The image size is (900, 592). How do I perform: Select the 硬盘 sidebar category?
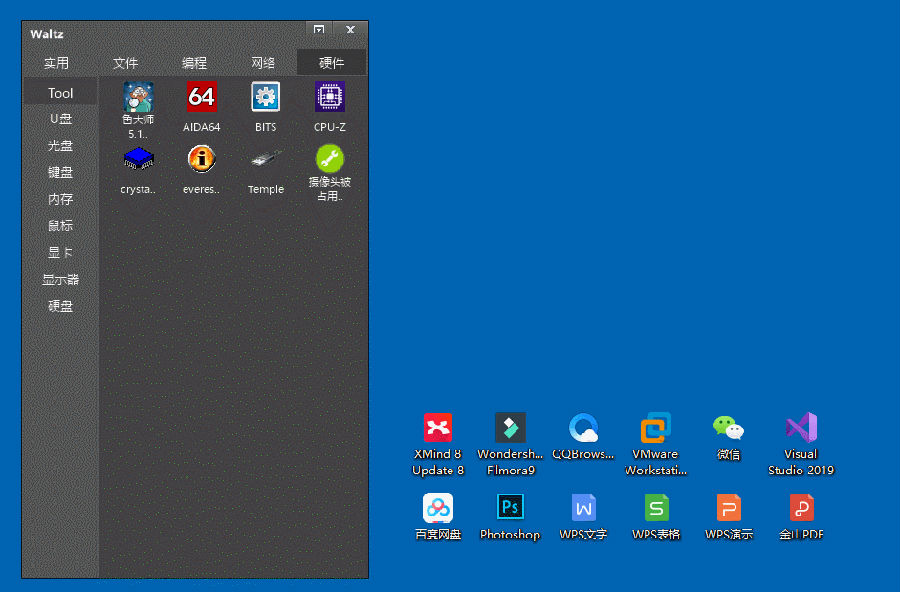click(x=61, y=306)
